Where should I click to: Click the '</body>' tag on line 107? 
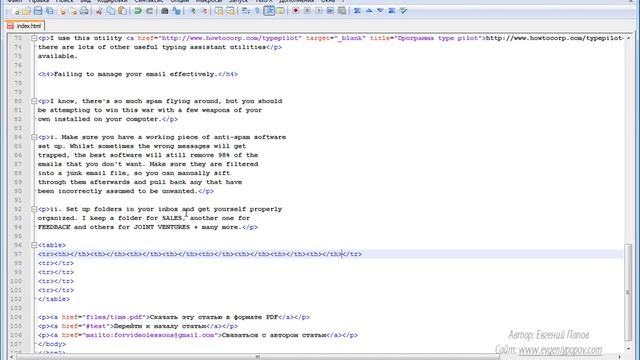pos(52,344)
